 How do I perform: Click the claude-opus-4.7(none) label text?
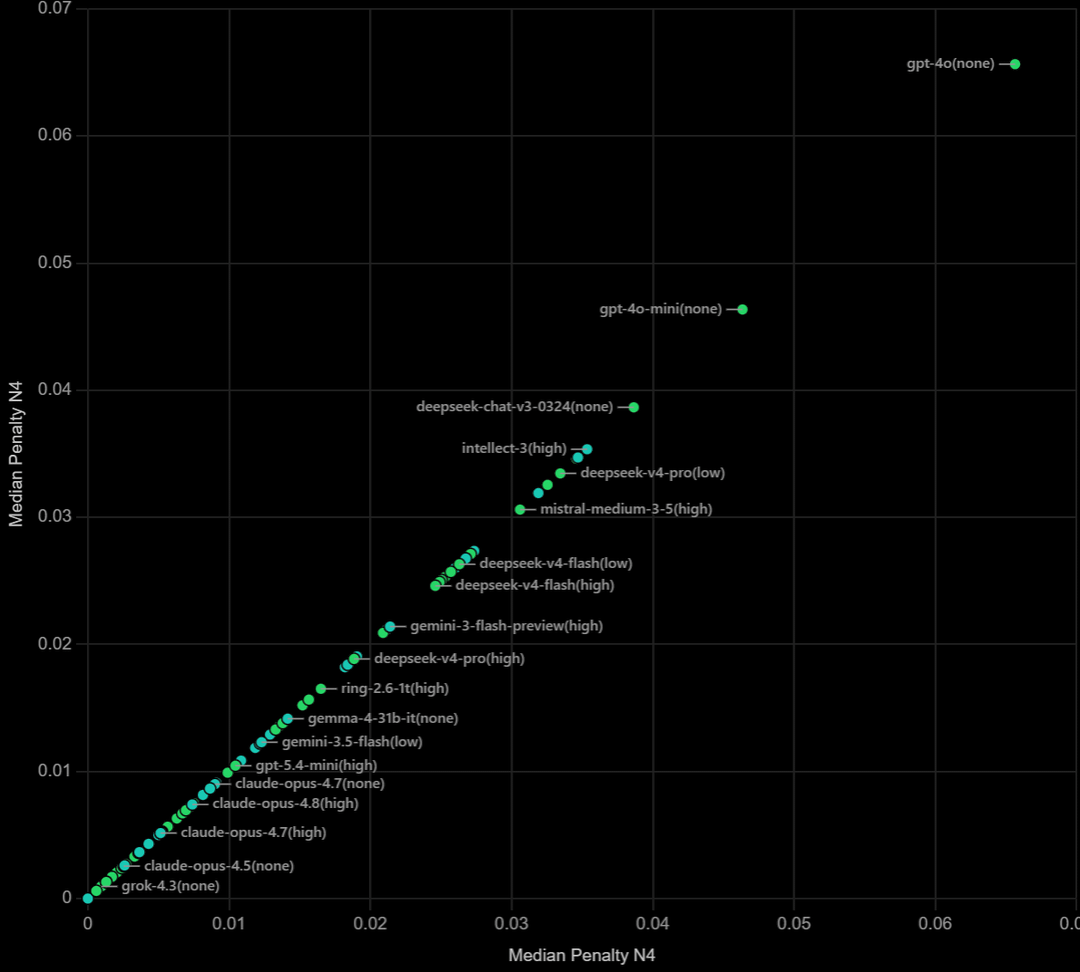coord(310,783)
